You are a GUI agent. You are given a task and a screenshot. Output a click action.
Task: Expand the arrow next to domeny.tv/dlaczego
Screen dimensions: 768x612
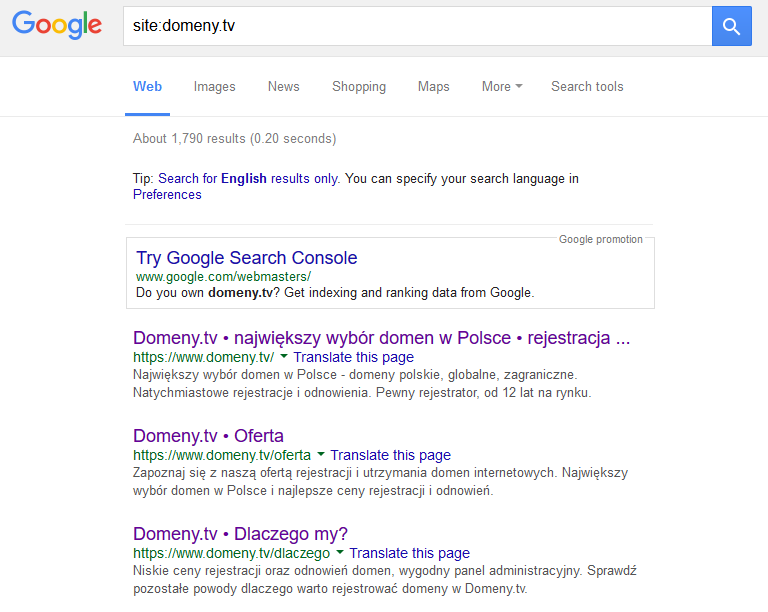click(x=340, y=552)
